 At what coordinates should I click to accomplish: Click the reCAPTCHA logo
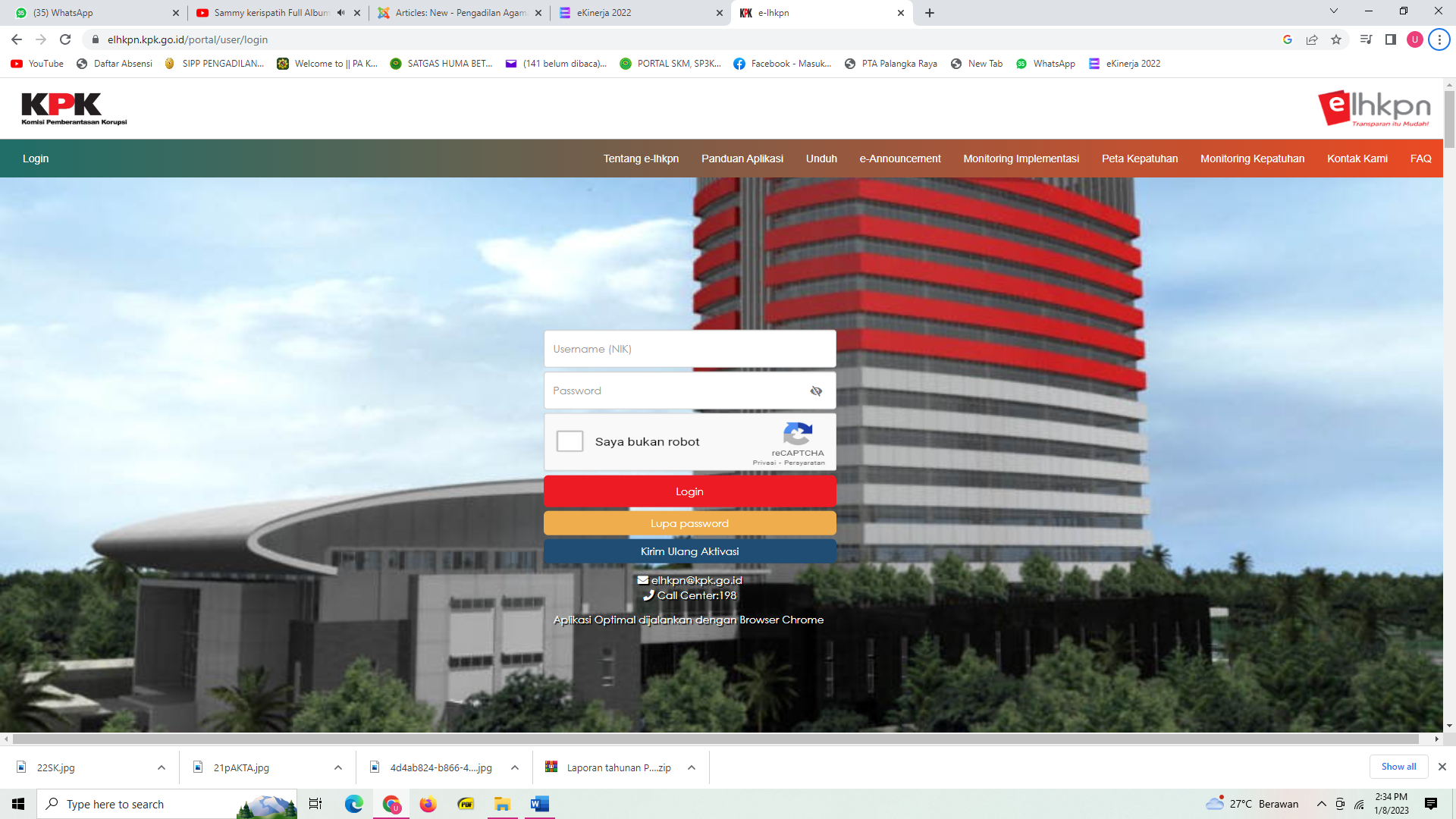pyautogui.click(x=798, y=435)
